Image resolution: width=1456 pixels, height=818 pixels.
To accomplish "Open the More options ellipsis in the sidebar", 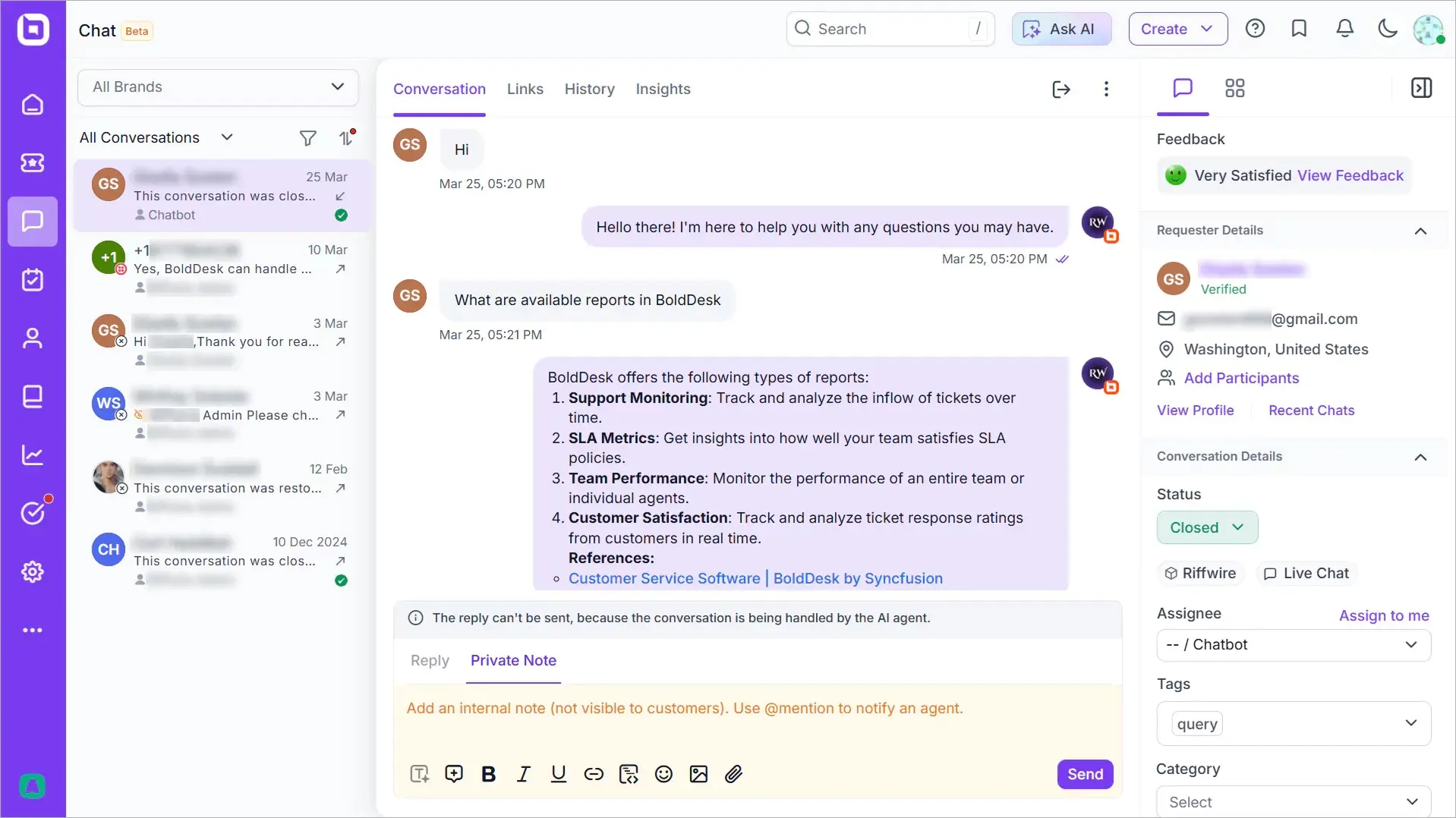I will tap(33, 630).
